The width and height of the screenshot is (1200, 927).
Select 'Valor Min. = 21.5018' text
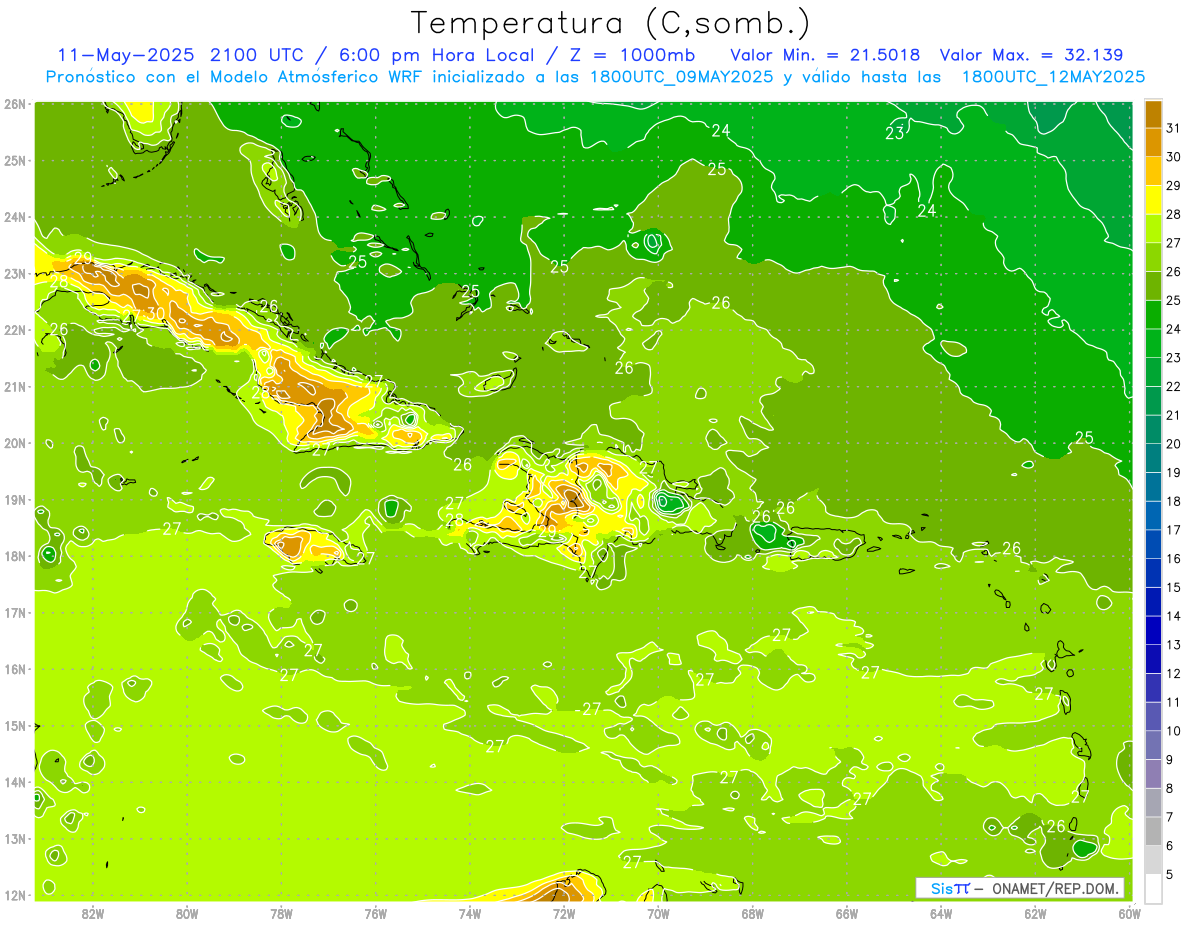(x=825, y=55)
